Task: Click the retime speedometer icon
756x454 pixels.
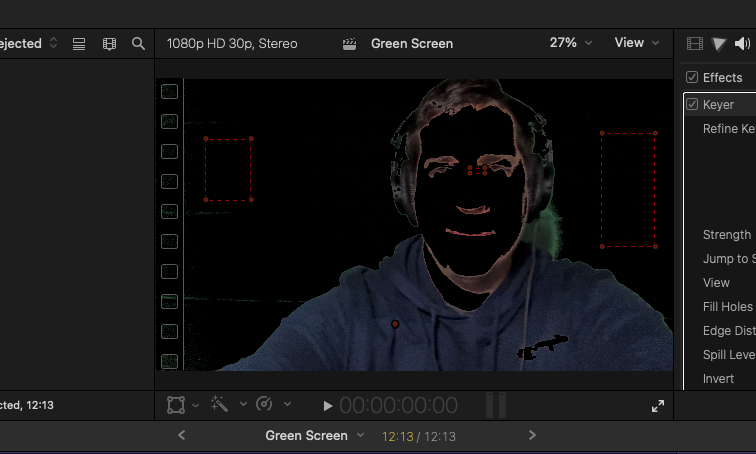Action: coord(264,404)
